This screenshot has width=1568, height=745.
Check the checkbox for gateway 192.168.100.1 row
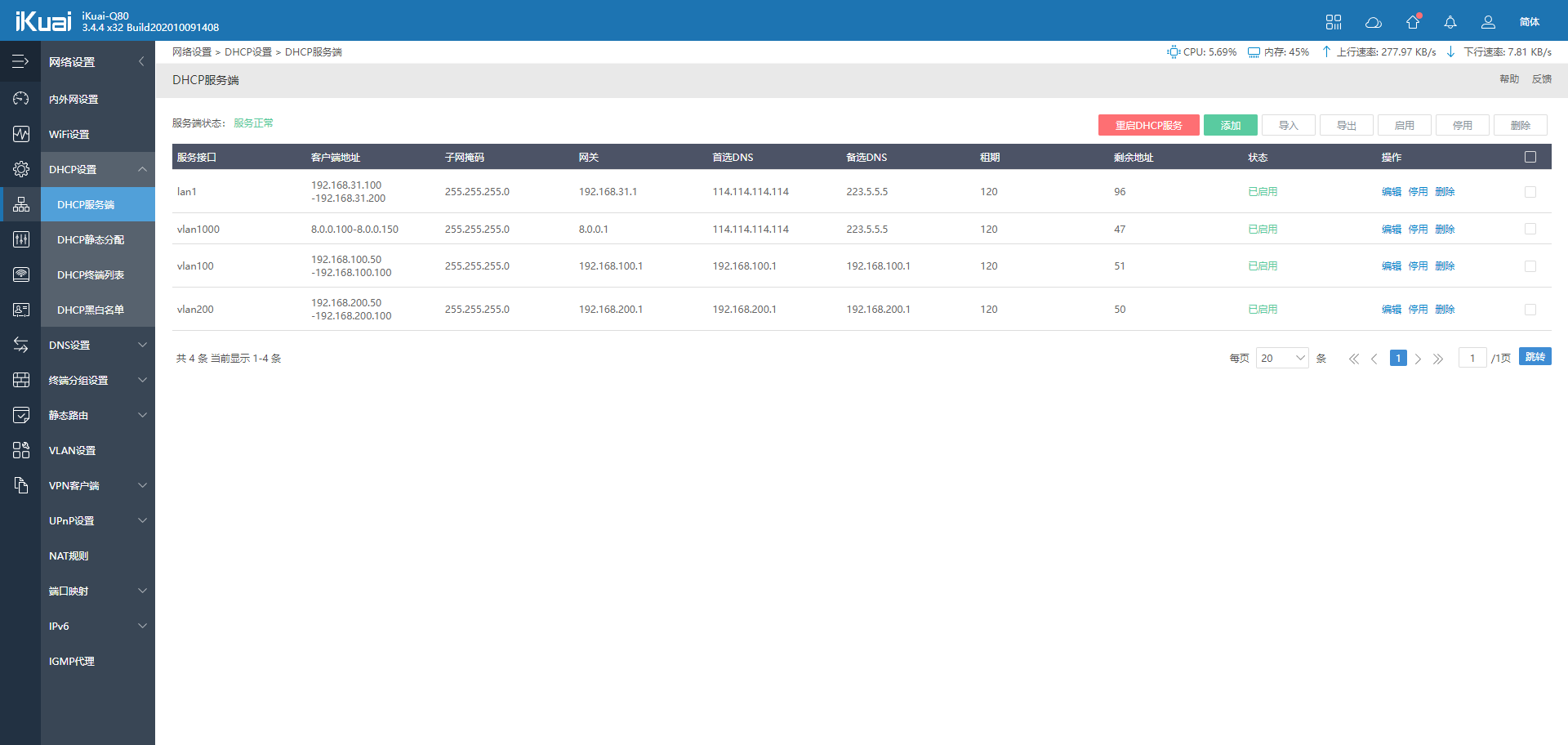coord(1530,266)
